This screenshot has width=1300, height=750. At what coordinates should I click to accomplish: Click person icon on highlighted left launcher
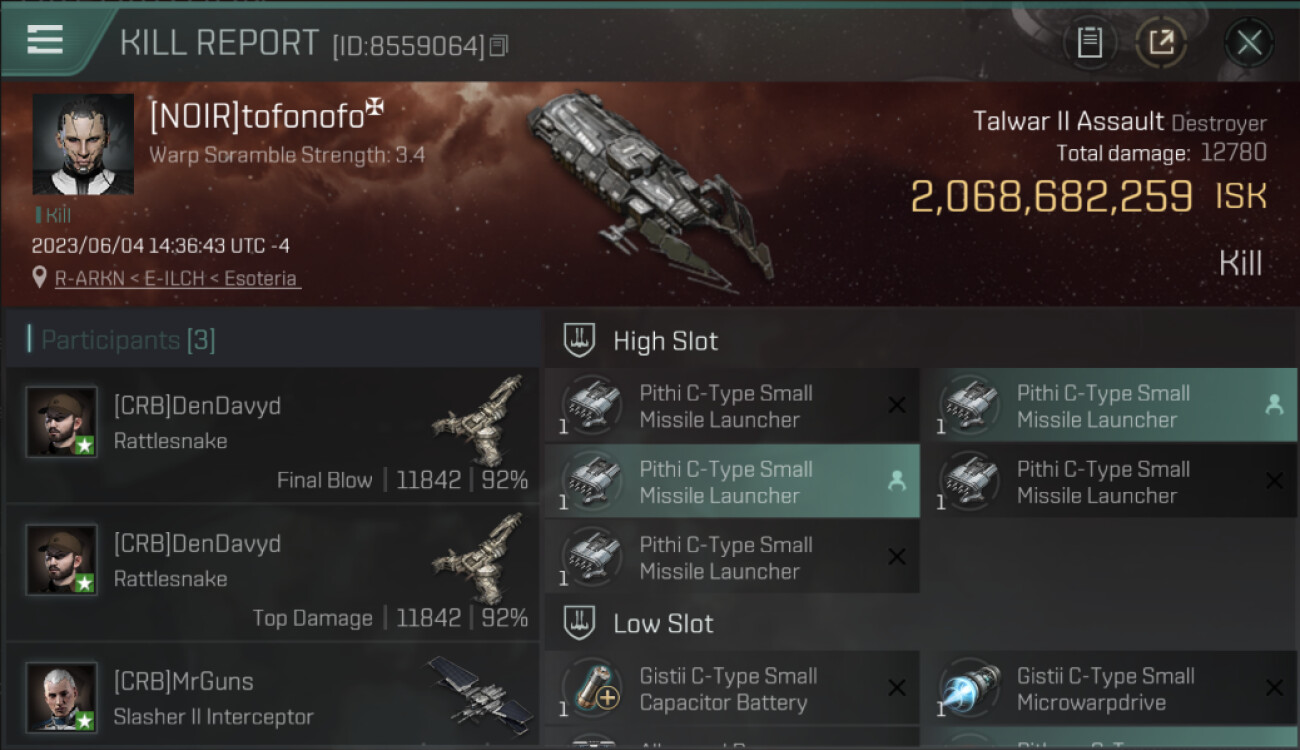(x=897, y=481)
